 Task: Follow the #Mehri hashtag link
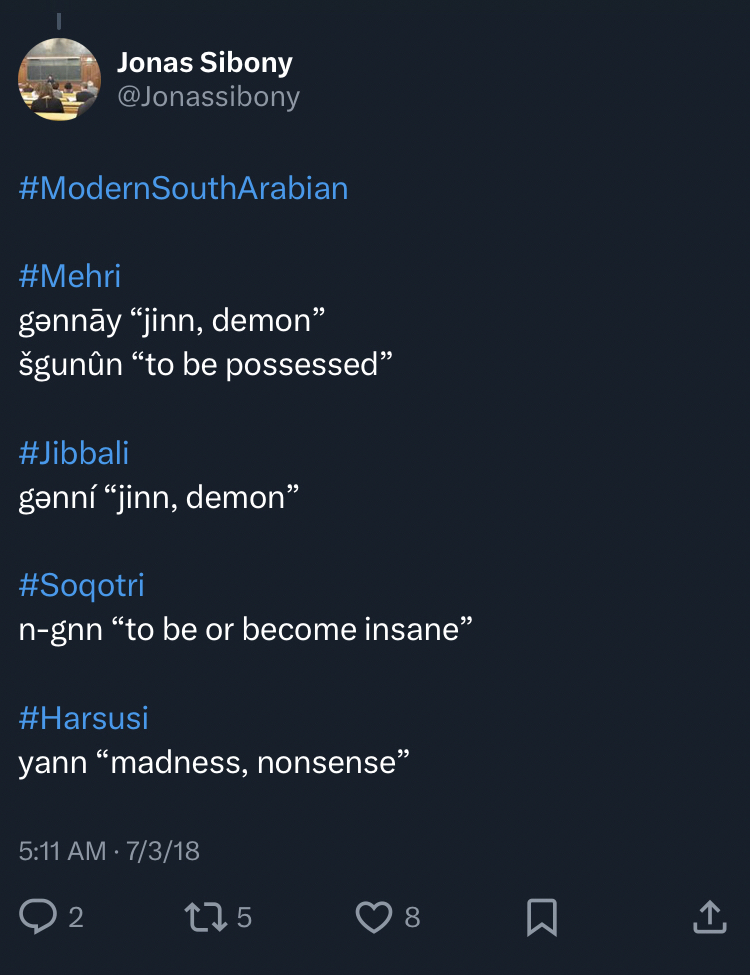click(x=70, y=276)
